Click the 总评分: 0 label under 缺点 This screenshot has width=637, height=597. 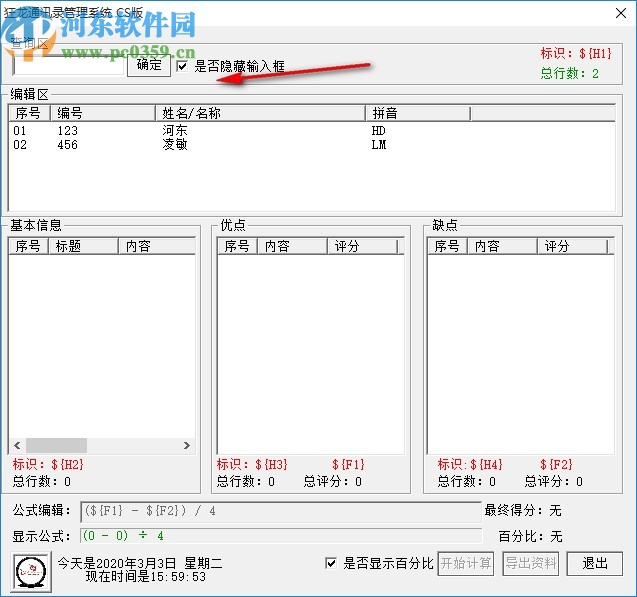(554, 482)
